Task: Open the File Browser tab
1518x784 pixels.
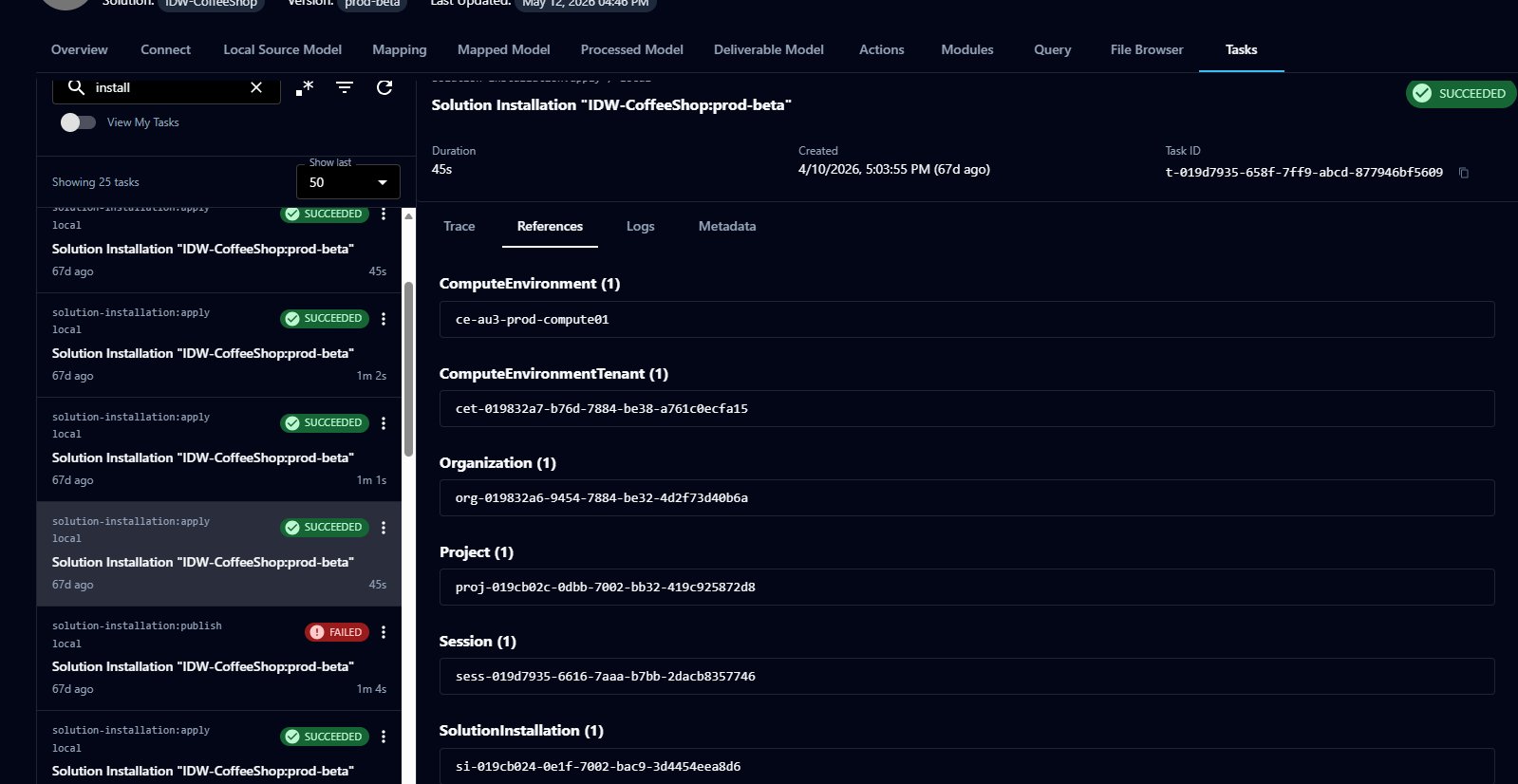Action: (x=1147, y=49)
